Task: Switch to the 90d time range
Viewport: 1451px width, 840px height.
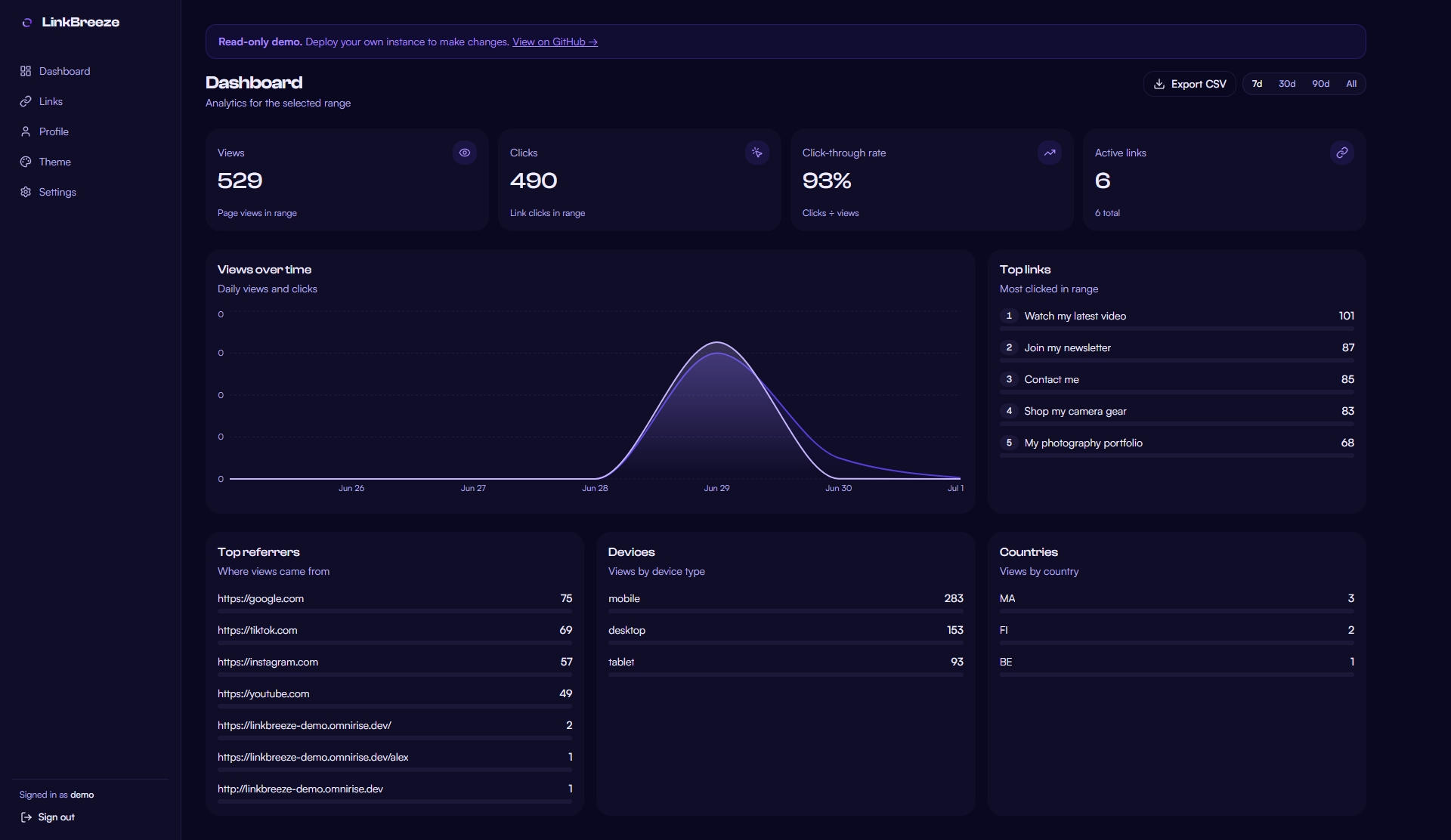Action: [x=1320, y=84]
